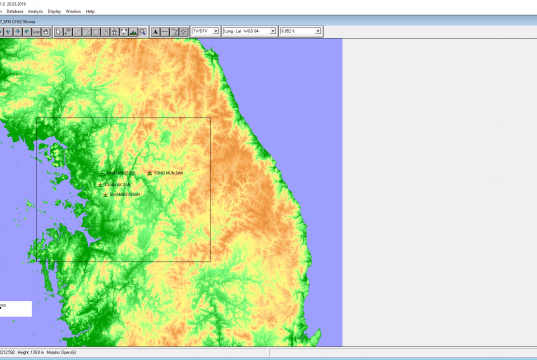
Task: Open the scale value dropdown arrow
Action: 318,31
